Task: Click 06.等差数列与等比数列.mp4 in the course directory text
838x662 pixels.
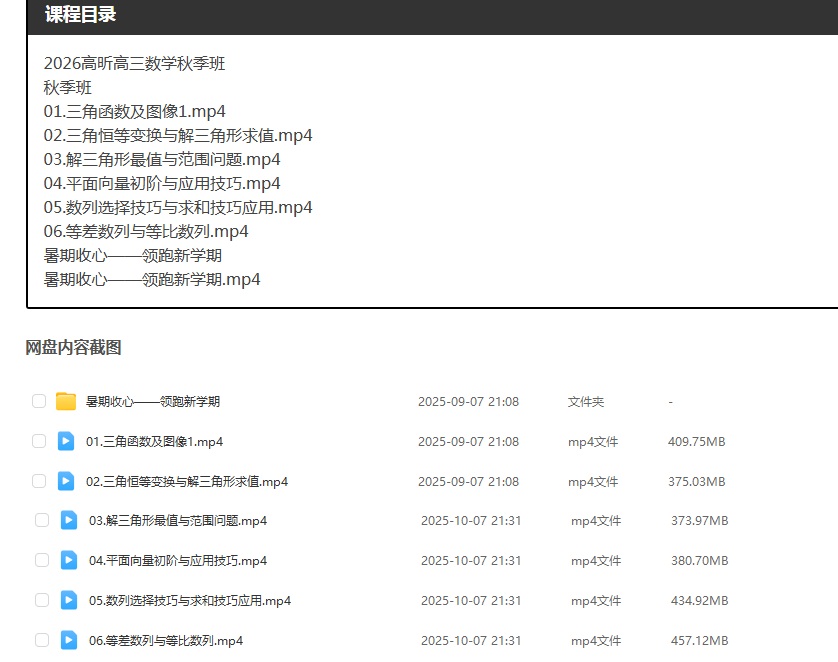Action: click(x=146, y=232)
